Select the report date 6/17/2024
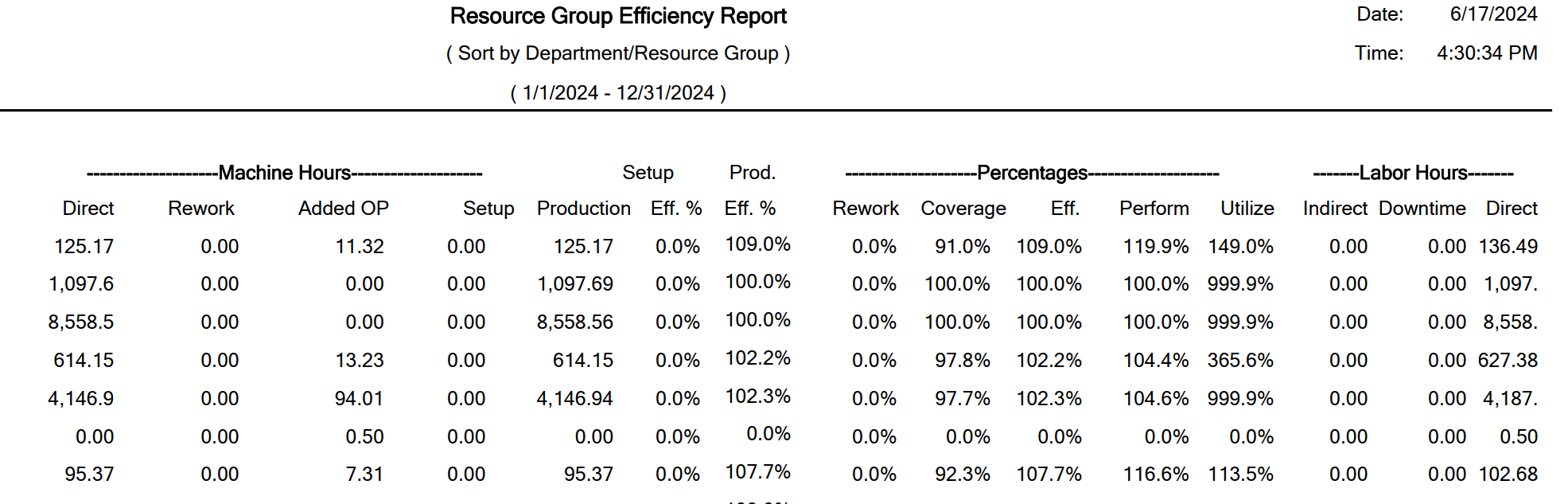 point(1493,14)
